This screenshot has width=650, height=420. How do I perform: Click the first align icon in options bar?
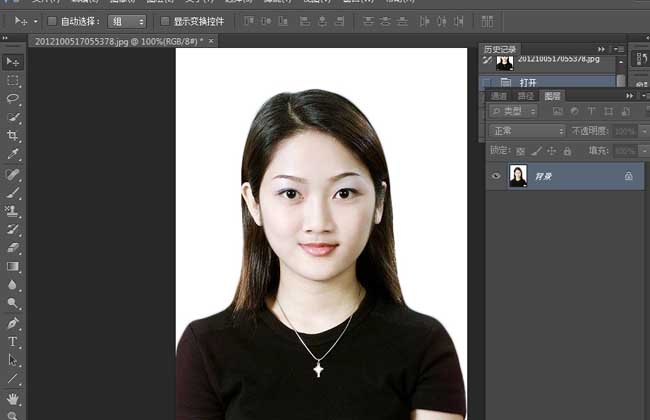pos(249,21)
